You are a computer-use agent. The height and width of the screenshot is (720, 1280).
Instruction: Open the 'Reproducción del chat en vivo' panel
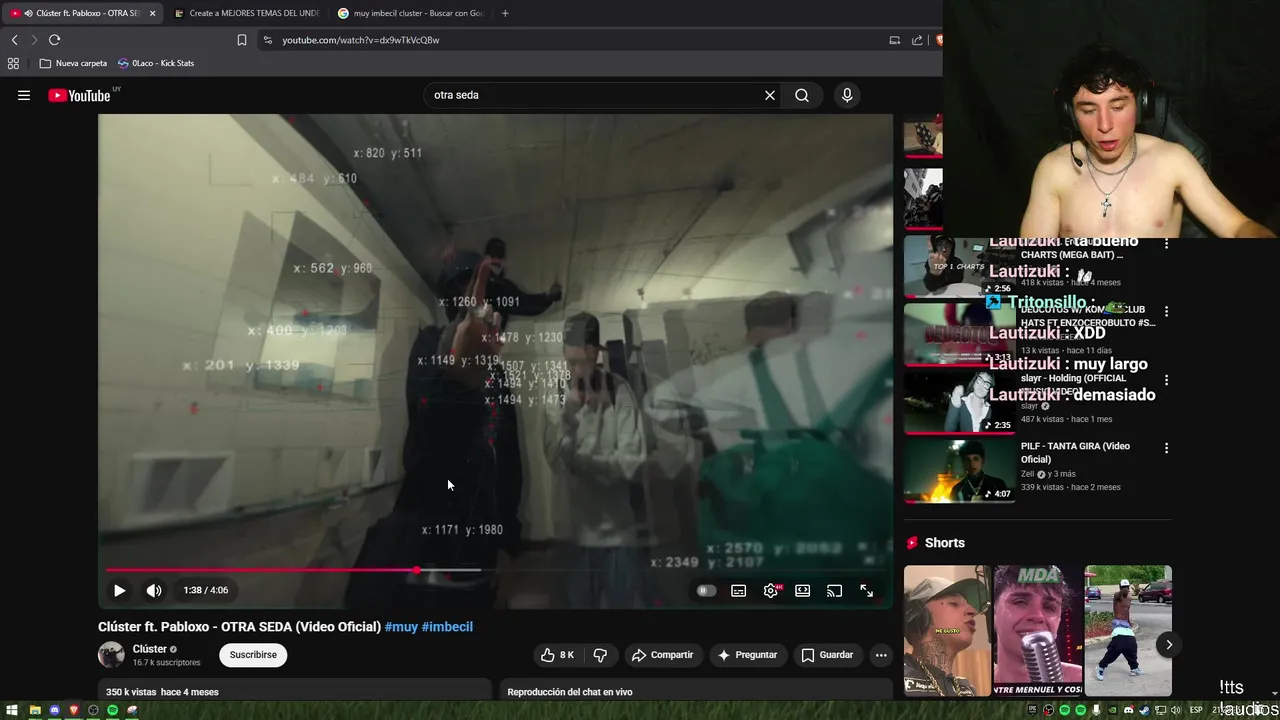pos(696,692)
